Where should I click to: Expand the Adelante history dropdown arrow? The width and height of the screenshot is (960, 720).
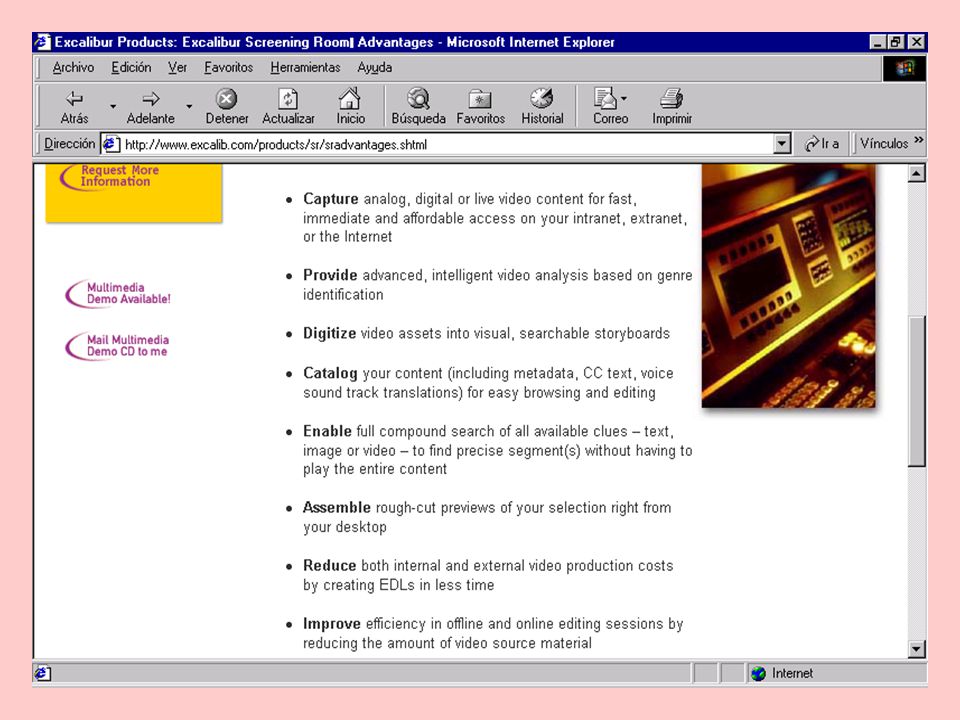[x=189, y=107]
